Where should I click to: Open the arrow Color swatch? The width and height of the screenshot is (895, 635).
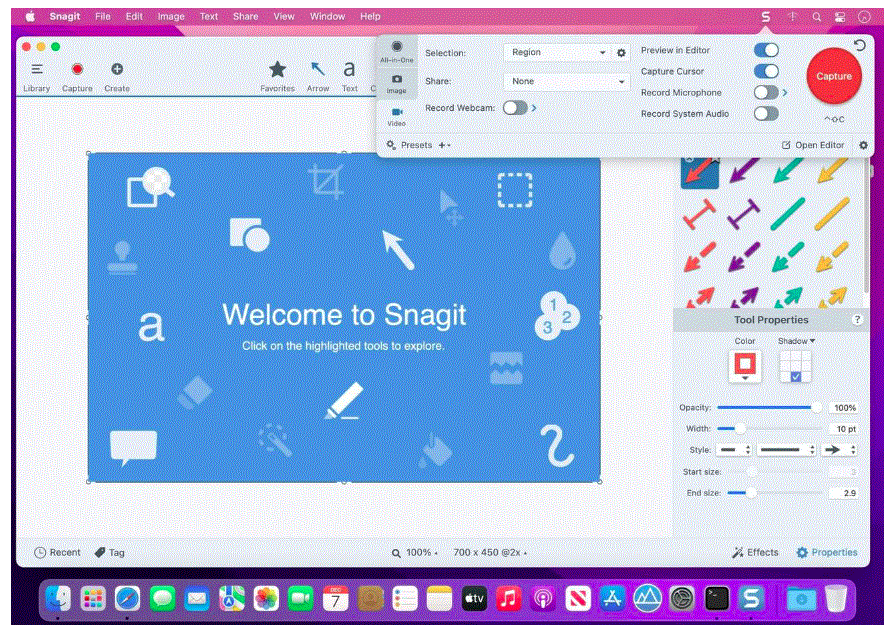point(745,366)
